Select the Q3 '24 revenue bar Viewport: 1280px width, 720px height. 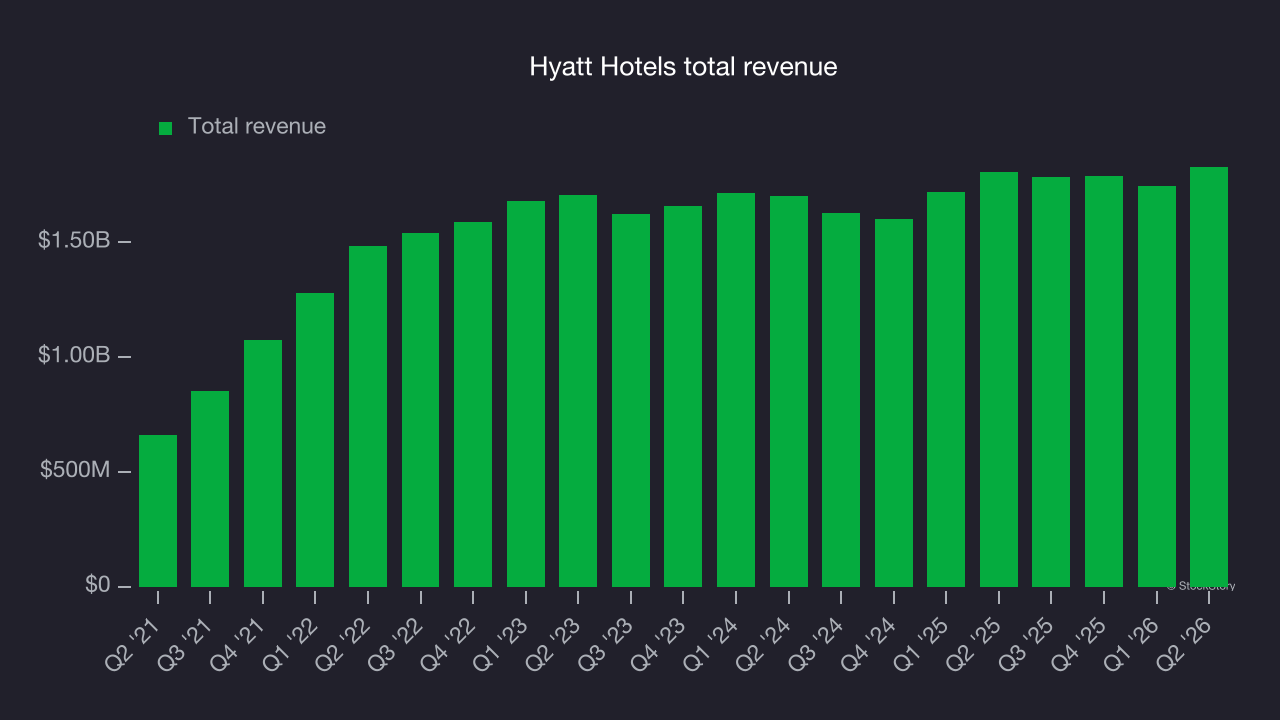[x=841, y=400]
